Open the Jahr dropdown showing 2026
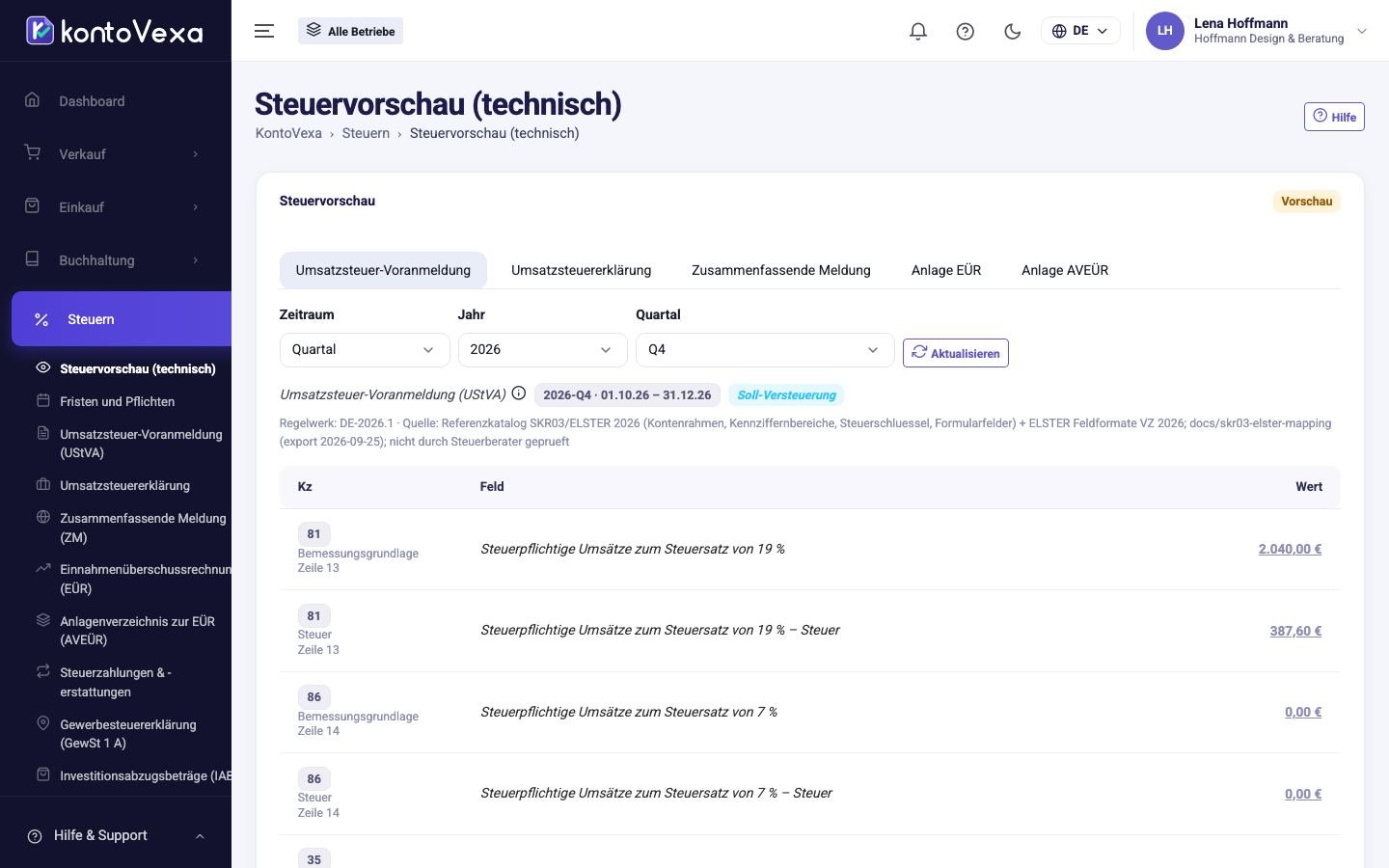1389x868 pixels. click(x=542, y=349)
